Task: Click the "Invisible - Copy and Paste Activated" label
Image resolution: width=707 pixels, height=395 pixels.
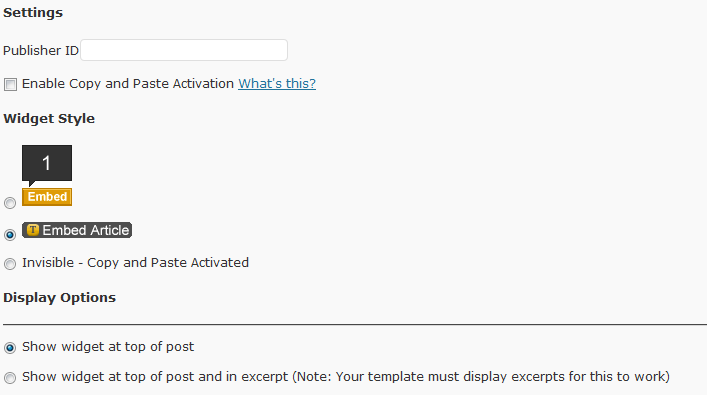Action: [135, 263]
